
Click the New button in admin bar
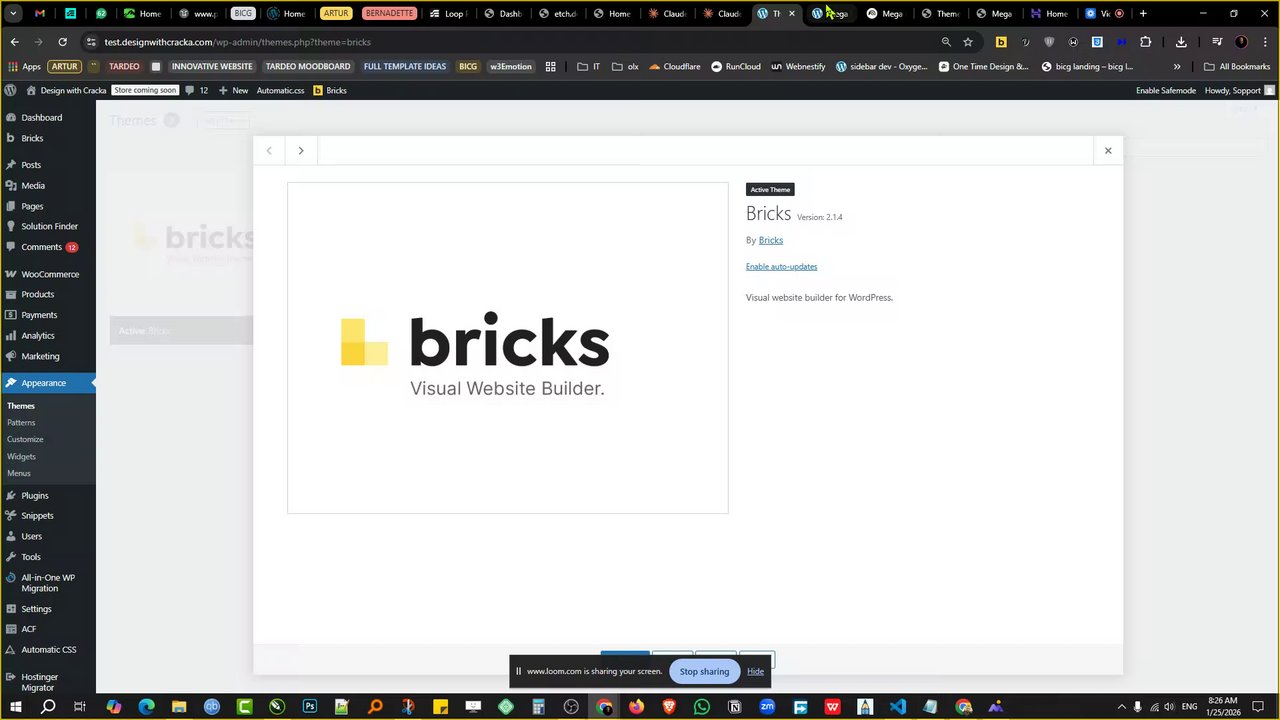coord(233,90)
